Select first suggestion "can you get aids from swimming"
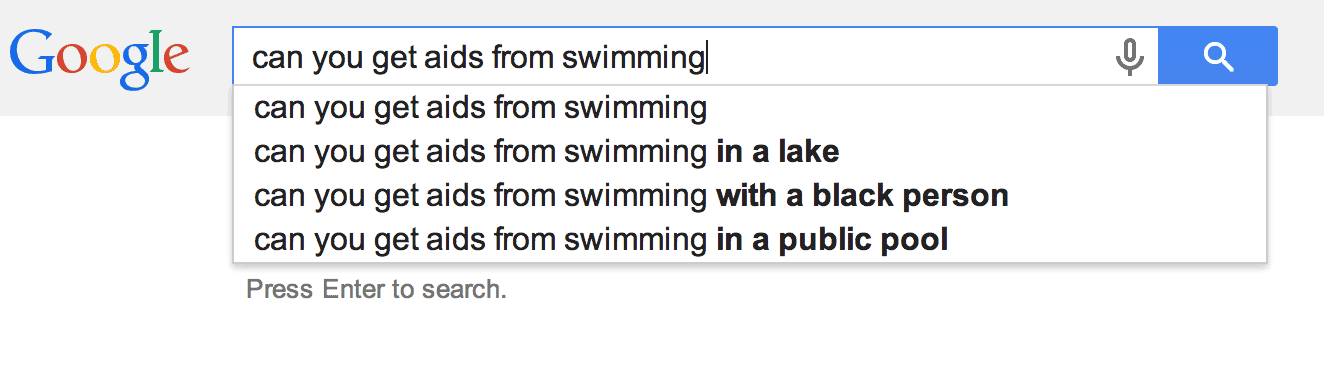Viewport: 1324px width, 370px height. pyautogui.click(x=750, y=107)
